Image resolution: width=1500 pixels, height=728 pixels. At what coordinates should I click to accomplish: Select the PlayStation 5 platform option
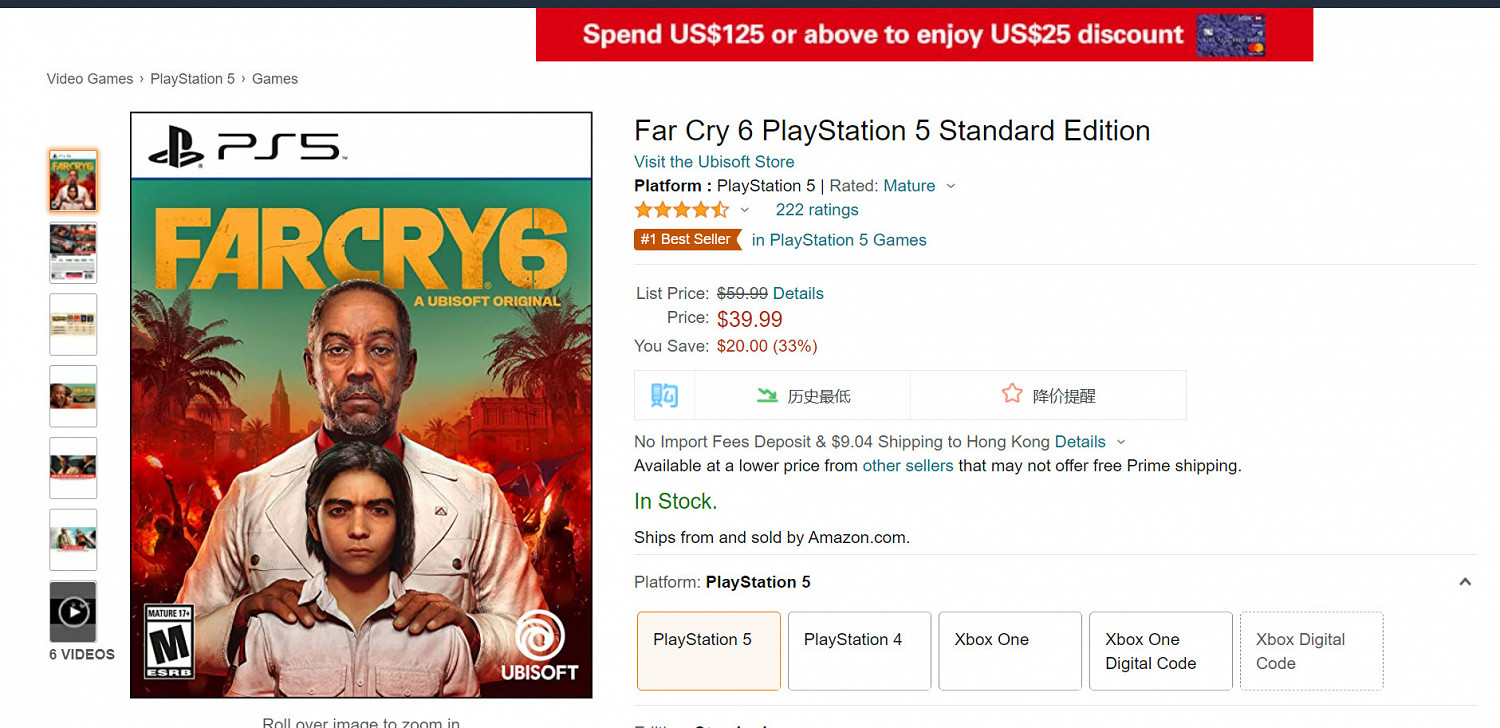pyautogui.click(x=708, y=651)
